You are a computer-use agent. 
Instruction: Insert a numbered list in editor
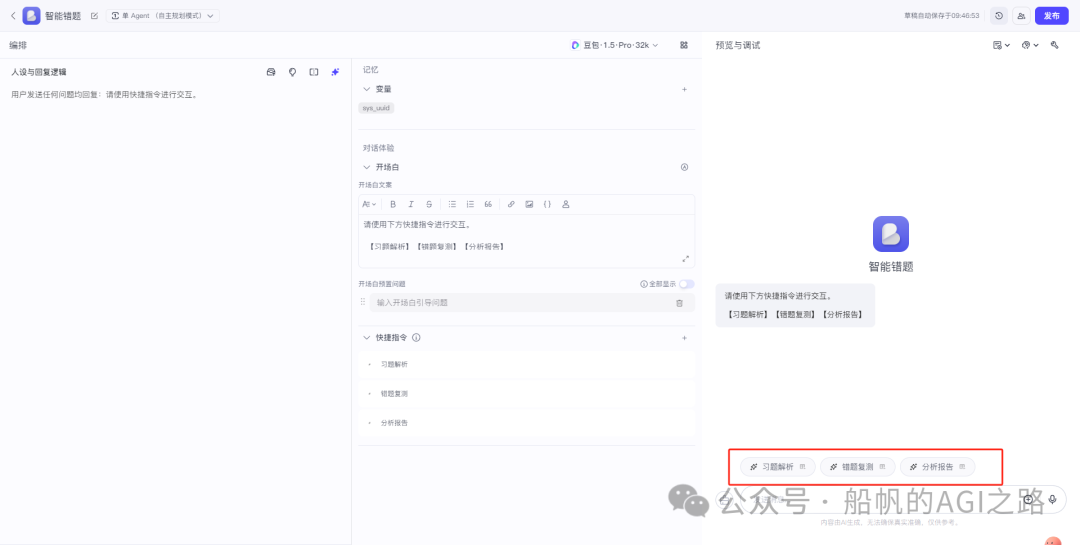(470, 204)
